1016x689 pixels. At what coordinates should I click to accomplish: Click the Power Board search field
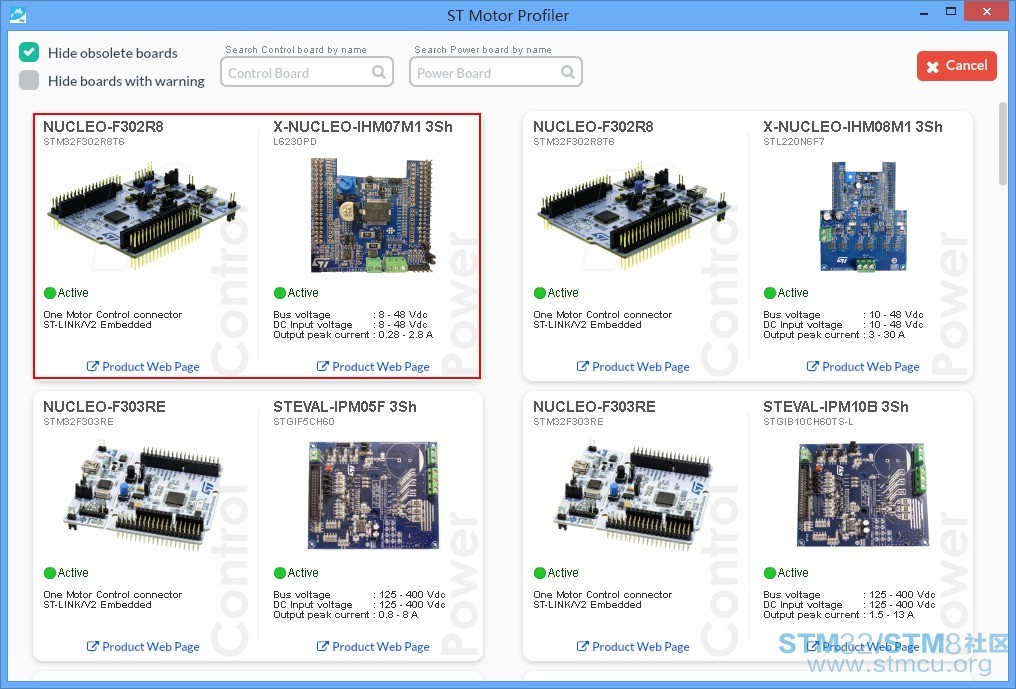click(496, 72)
